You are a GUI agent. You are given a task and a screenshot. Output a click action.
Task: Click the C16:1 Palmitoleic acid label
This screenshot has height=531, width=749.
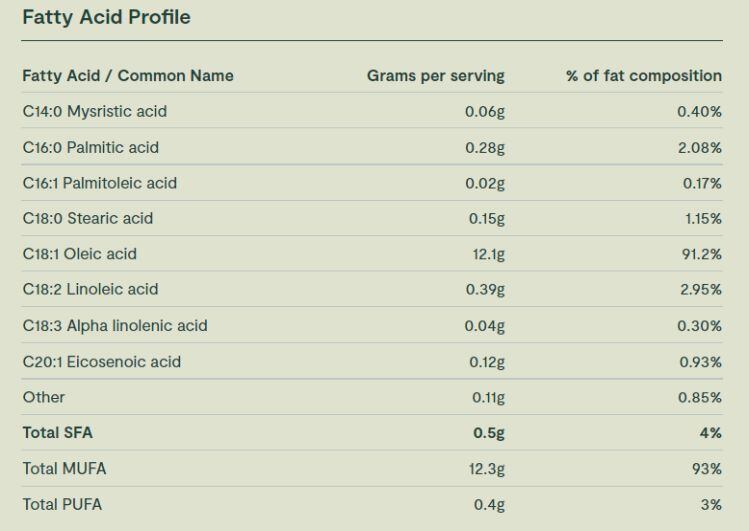[x=99, y=183]
